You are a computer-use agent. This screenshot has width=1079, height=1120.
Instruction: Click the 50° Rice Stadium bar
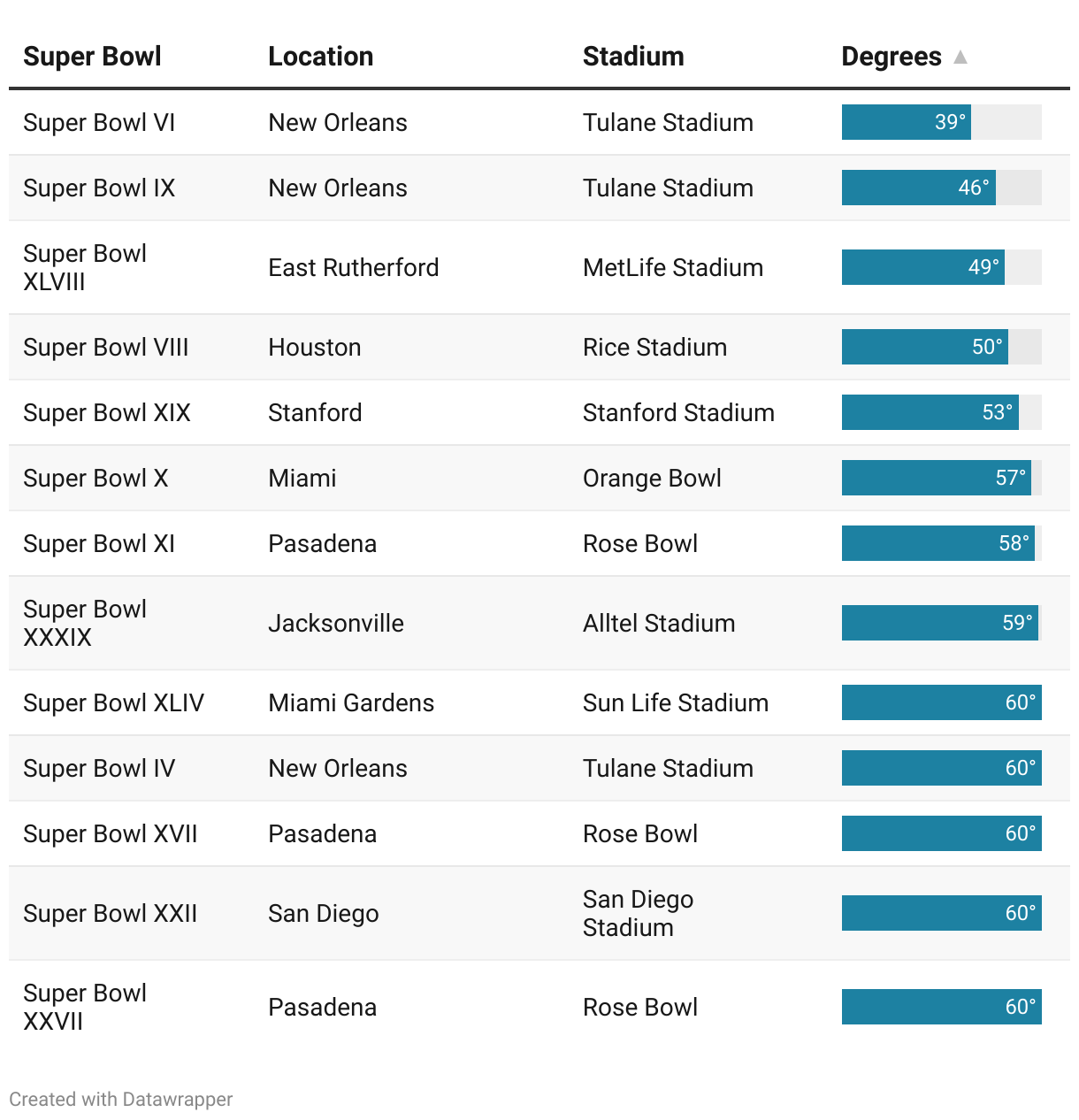[924, 347]
